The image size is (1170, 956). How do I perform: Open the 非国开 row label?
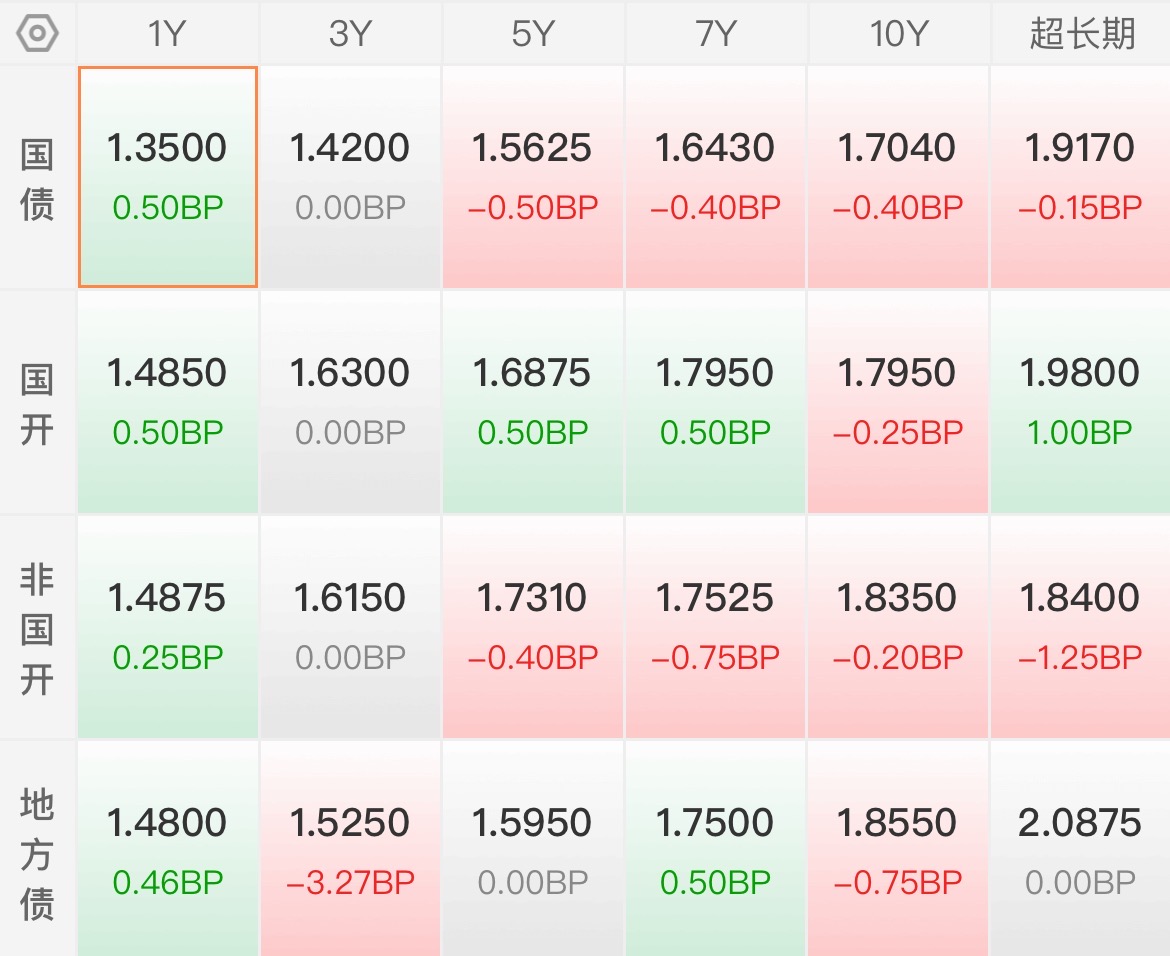37,628
